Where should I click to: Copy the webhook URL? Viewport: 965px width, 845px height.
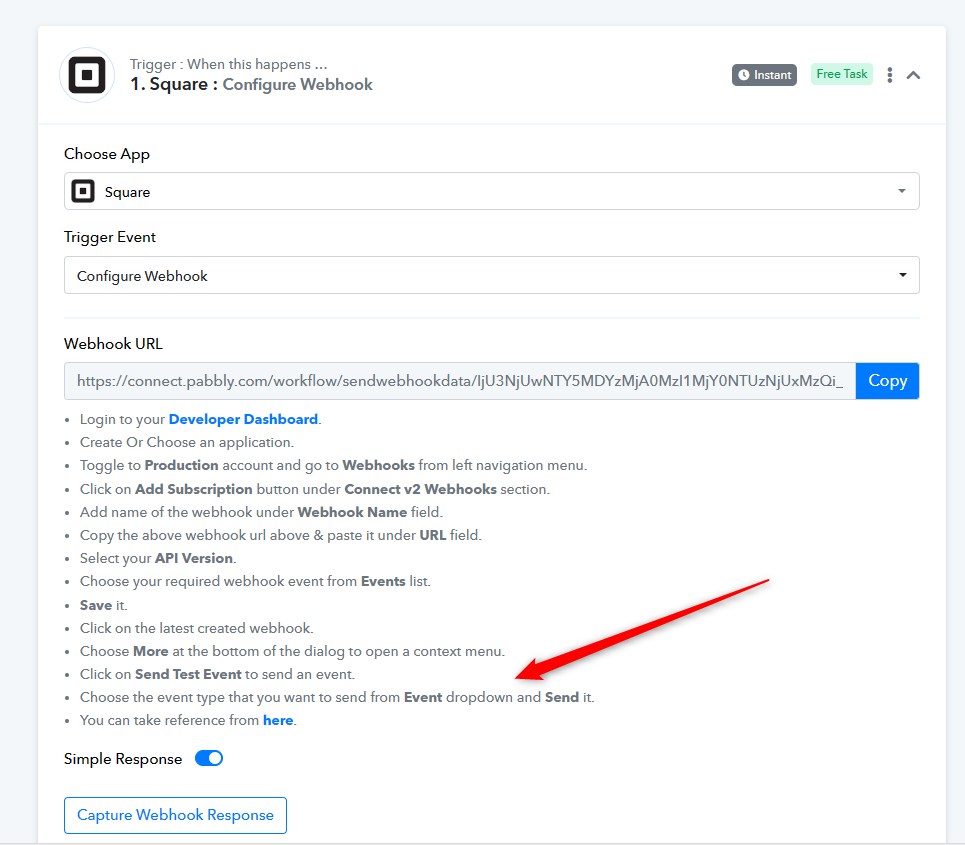pos(887,381)
